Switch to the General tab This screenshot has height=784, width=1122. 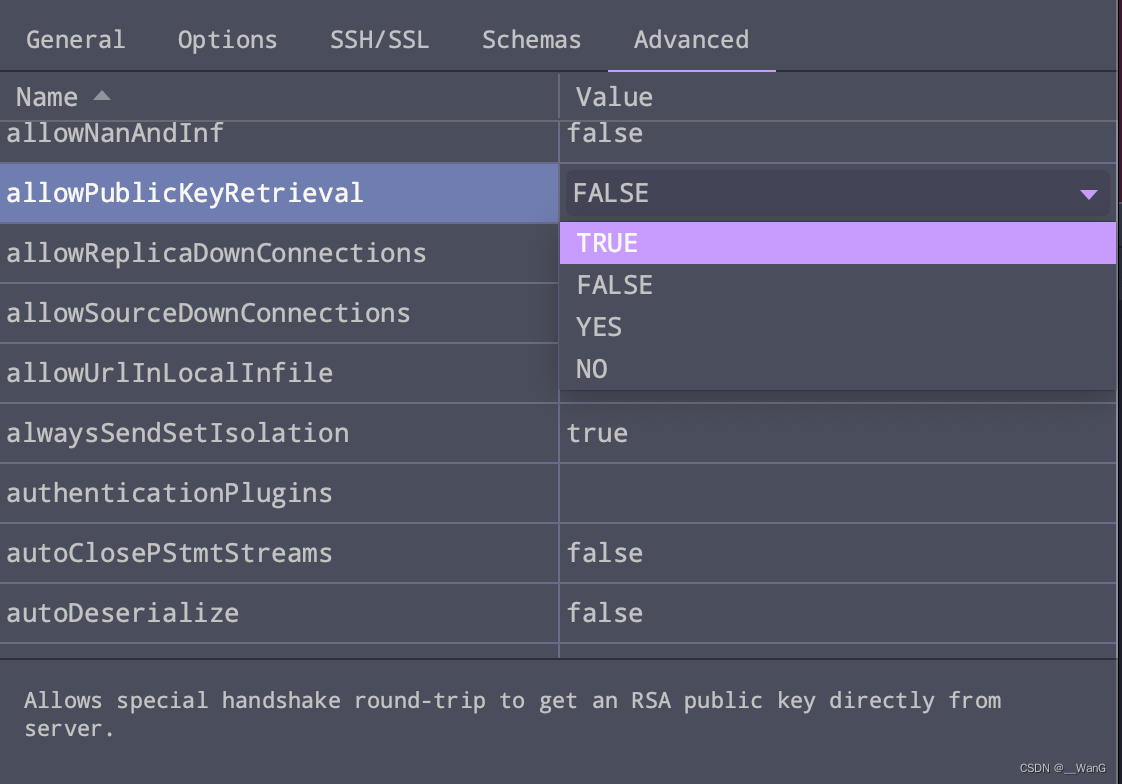[75, 39]
